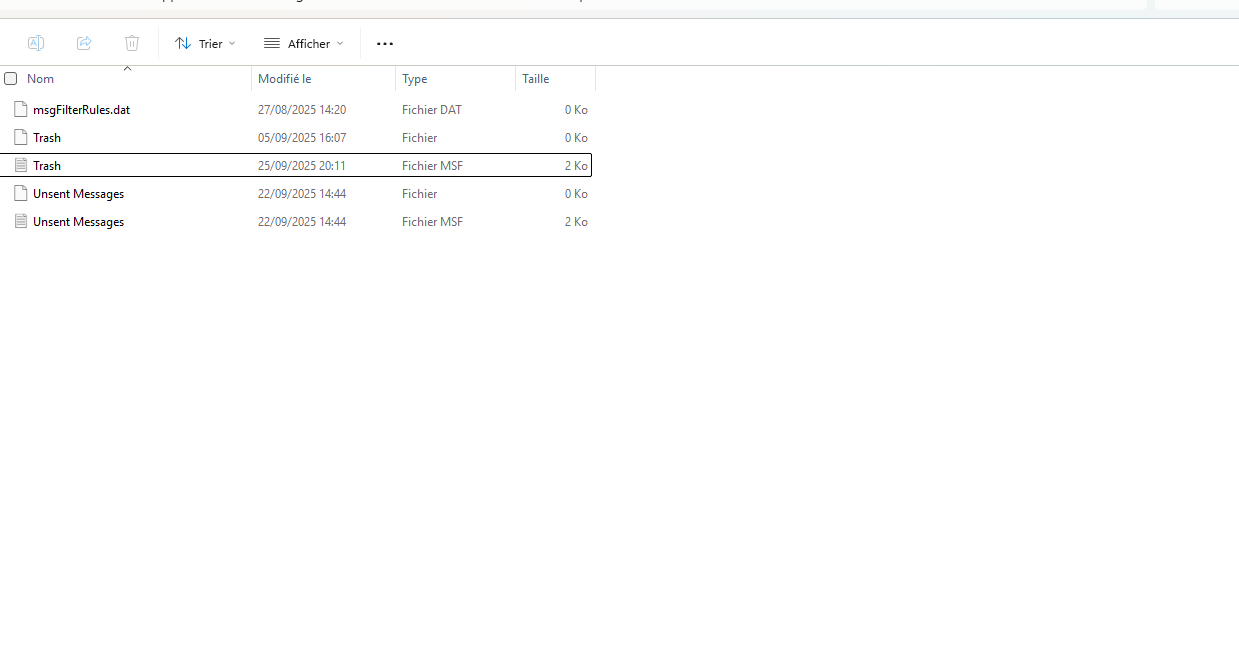Click the icon of the Trash MSF file
1239x672 pixels.
[20, 165]
